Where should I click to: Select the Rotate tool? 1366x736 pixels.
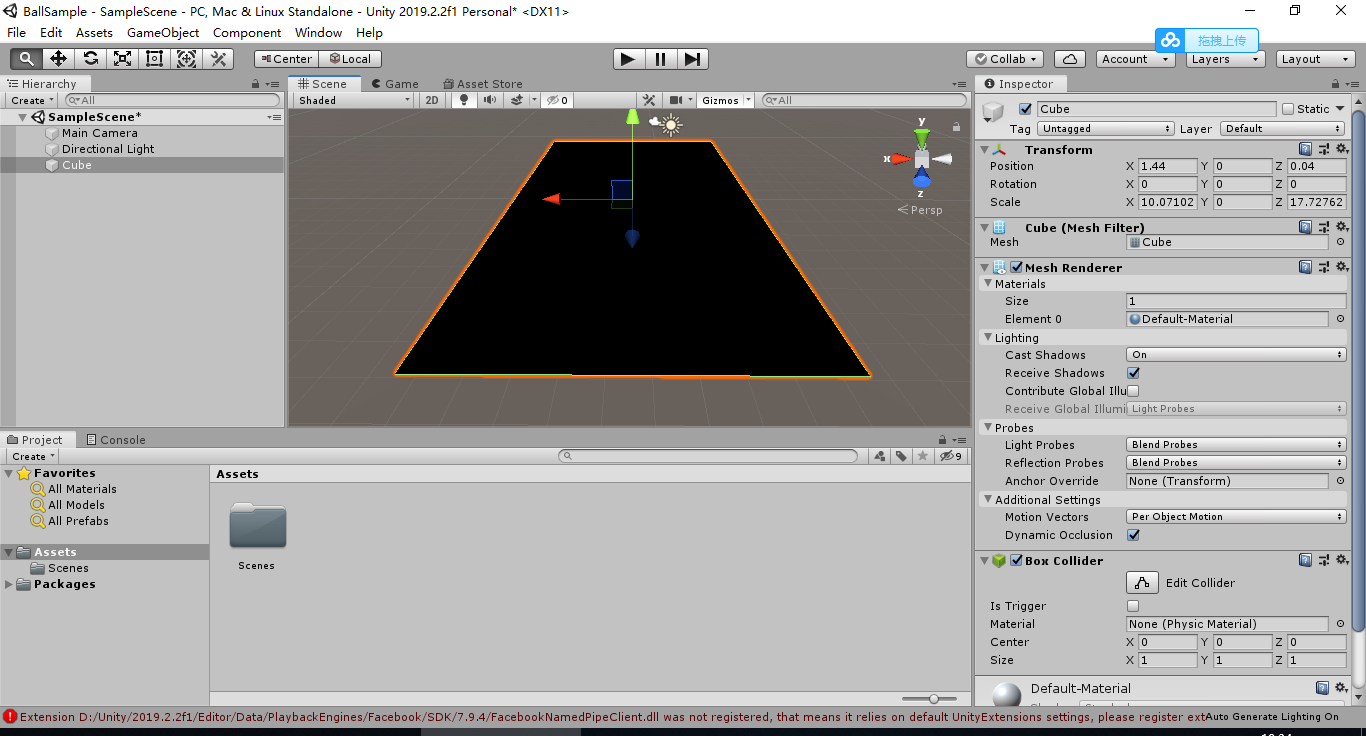coord(90,58)
